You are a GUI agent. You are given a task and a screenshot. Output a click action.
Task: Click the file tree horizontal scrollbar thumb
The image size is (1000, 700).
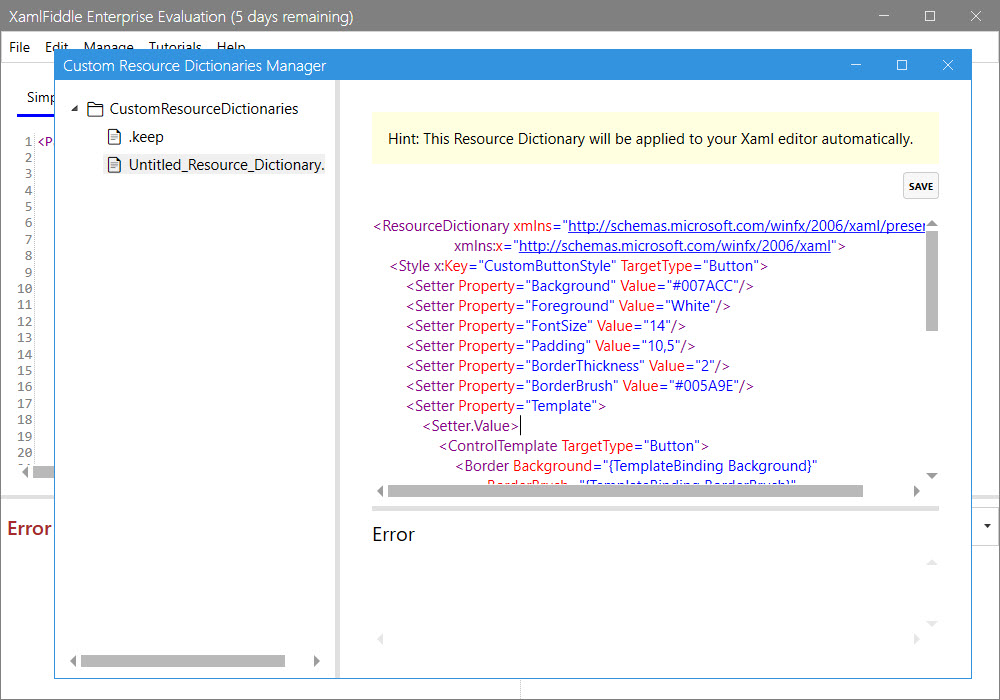tap(183, 661)
